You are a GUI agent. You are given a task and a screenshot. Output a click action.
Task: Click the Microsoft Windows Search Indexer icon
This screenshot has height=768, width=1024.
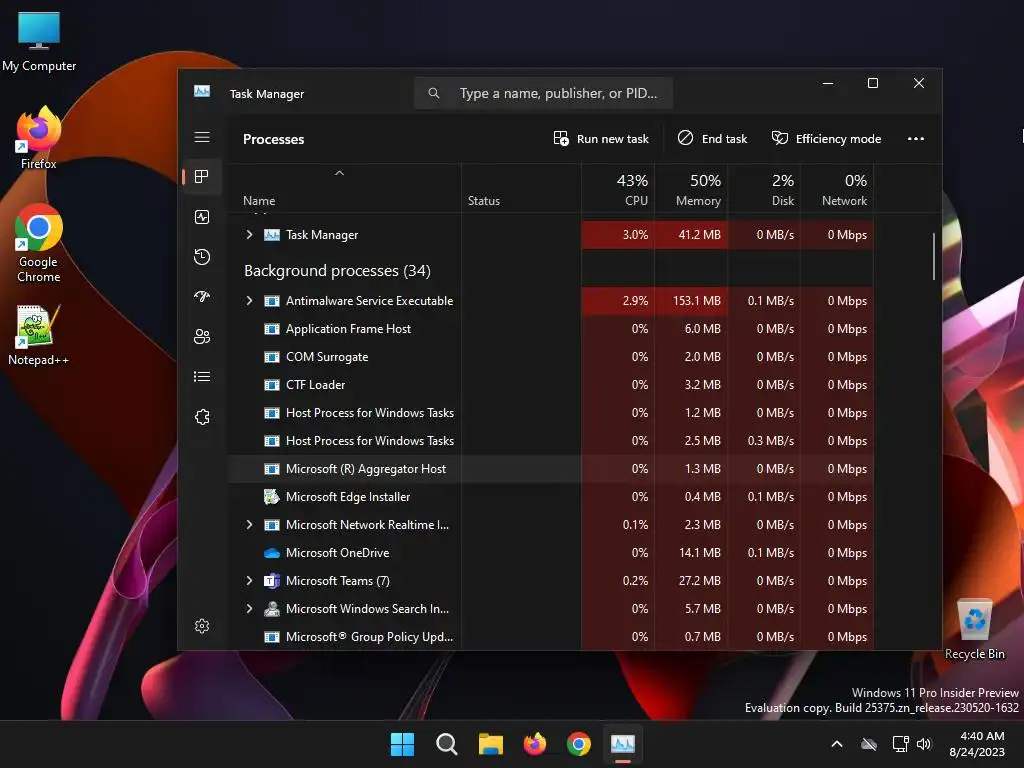[x=272, y=609]
